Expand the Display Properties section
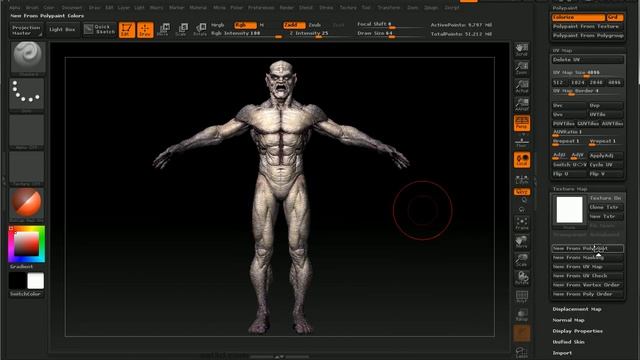The width and height of the screenshot is (640, 360). tap(578, 331)
